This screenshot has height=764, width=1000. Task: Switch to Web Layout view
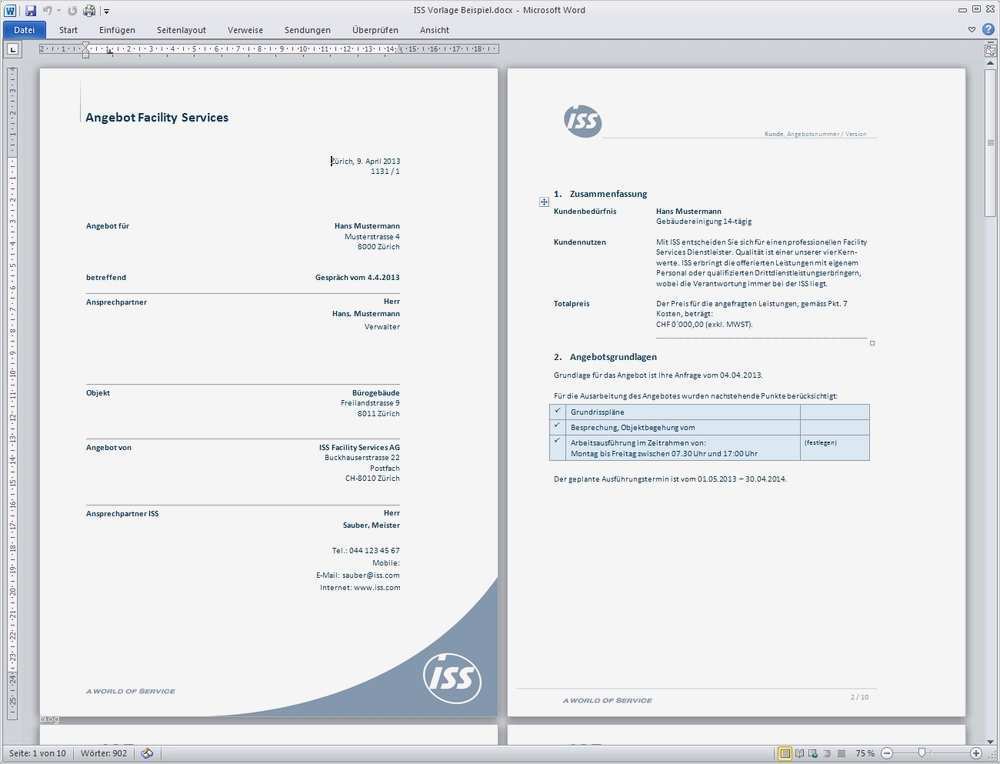(815, 753)
